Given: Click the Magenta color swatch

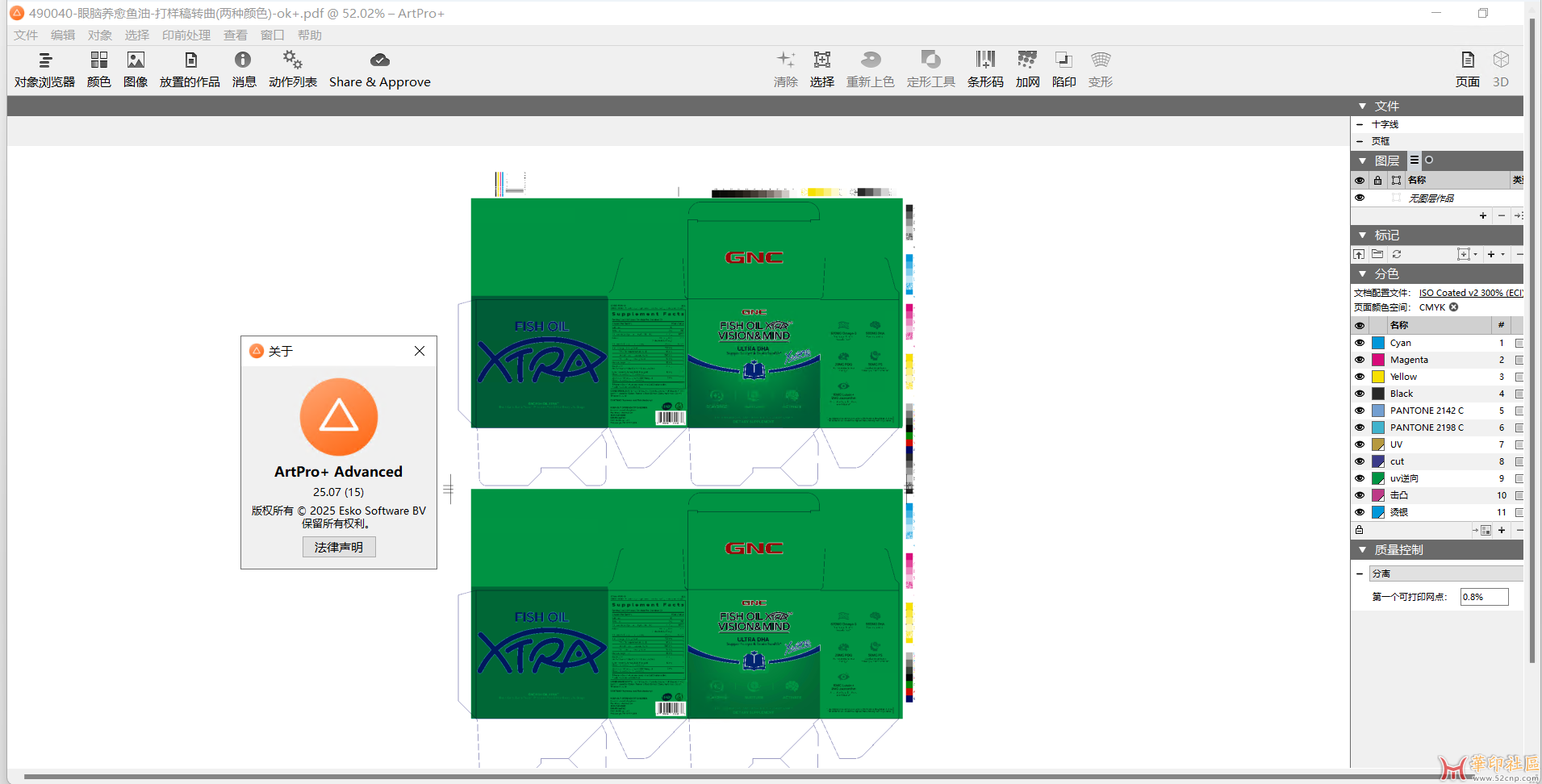Looking at the screenshot, I should [x=1378, y=360].
